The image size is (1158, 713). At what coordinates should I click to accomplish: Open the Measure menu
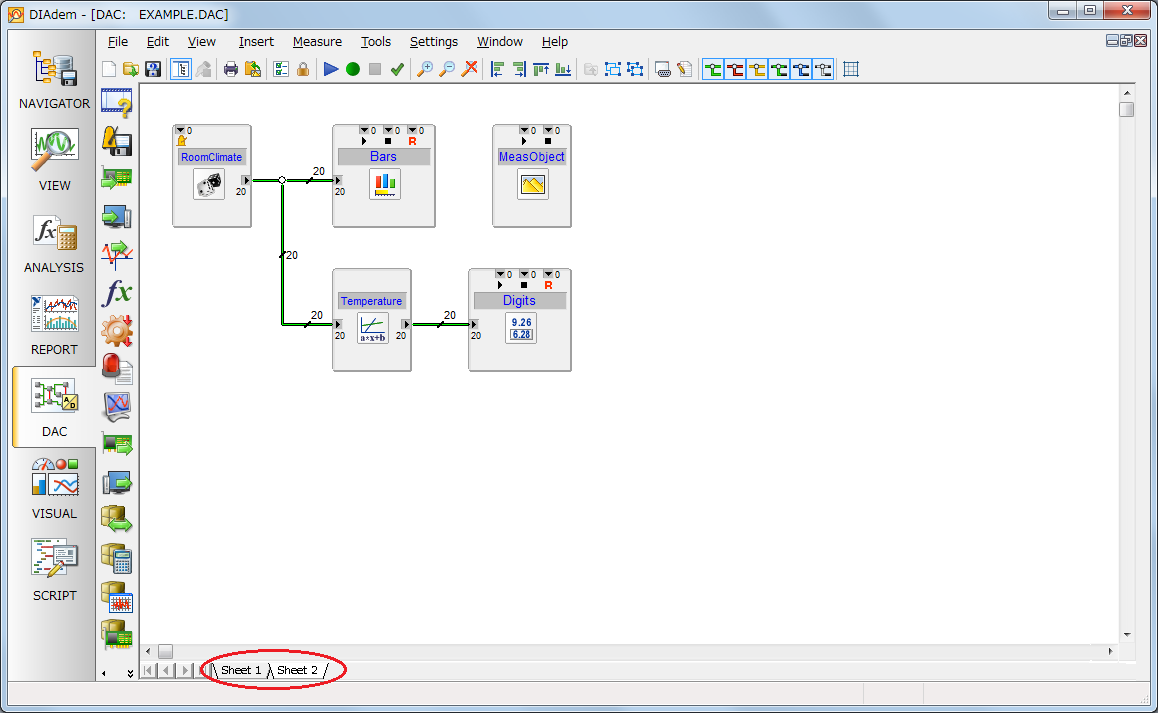pyautogui.click(x=317, y=41)
